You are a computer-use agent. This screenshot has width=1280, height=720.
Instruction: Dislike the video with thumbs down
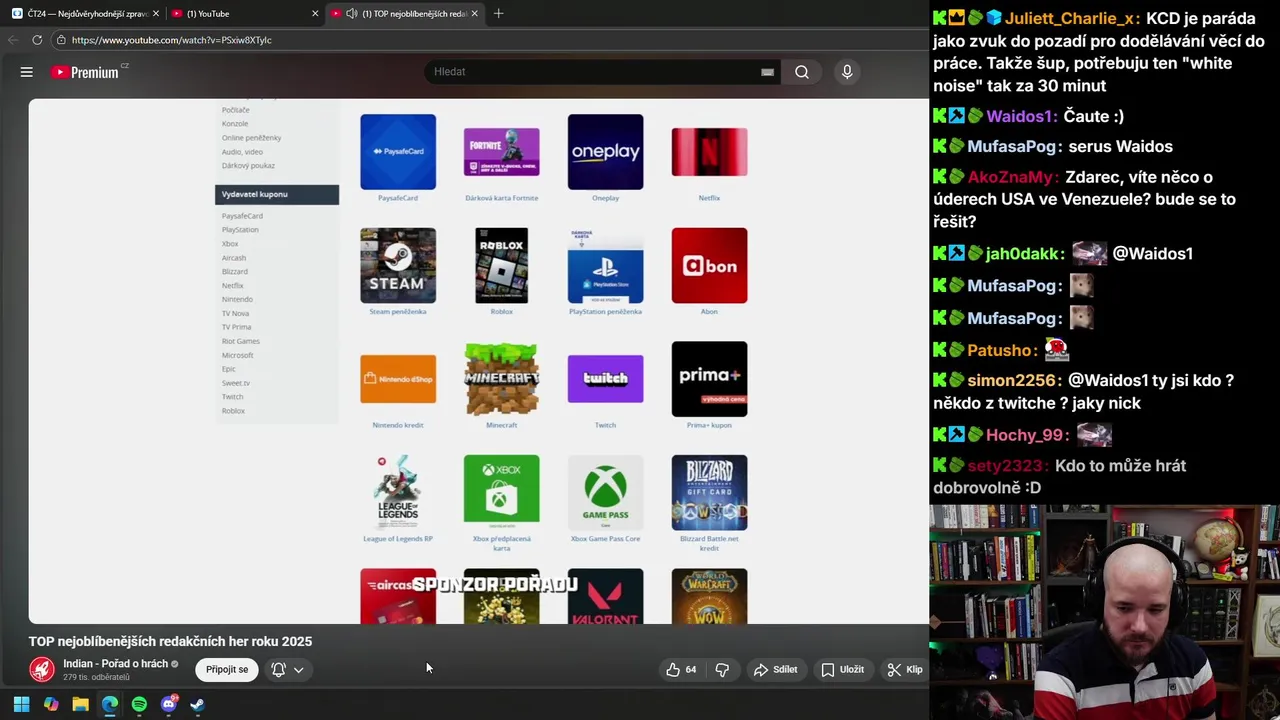[722, 670]
